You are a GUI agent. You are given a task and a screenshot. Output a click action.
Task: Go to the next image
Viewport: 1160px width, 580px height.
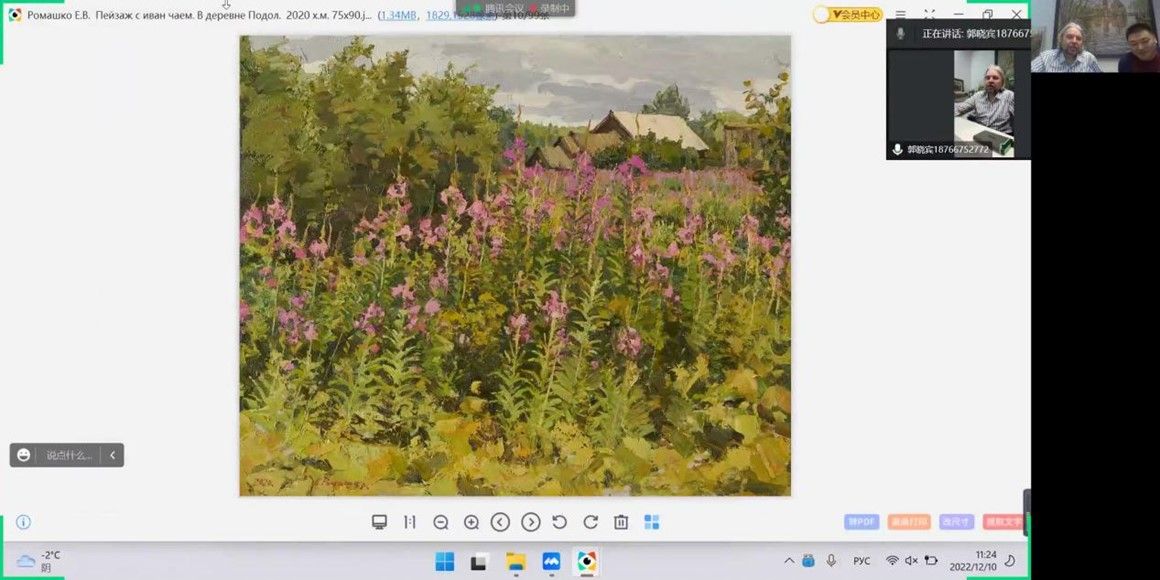point(530,522)
